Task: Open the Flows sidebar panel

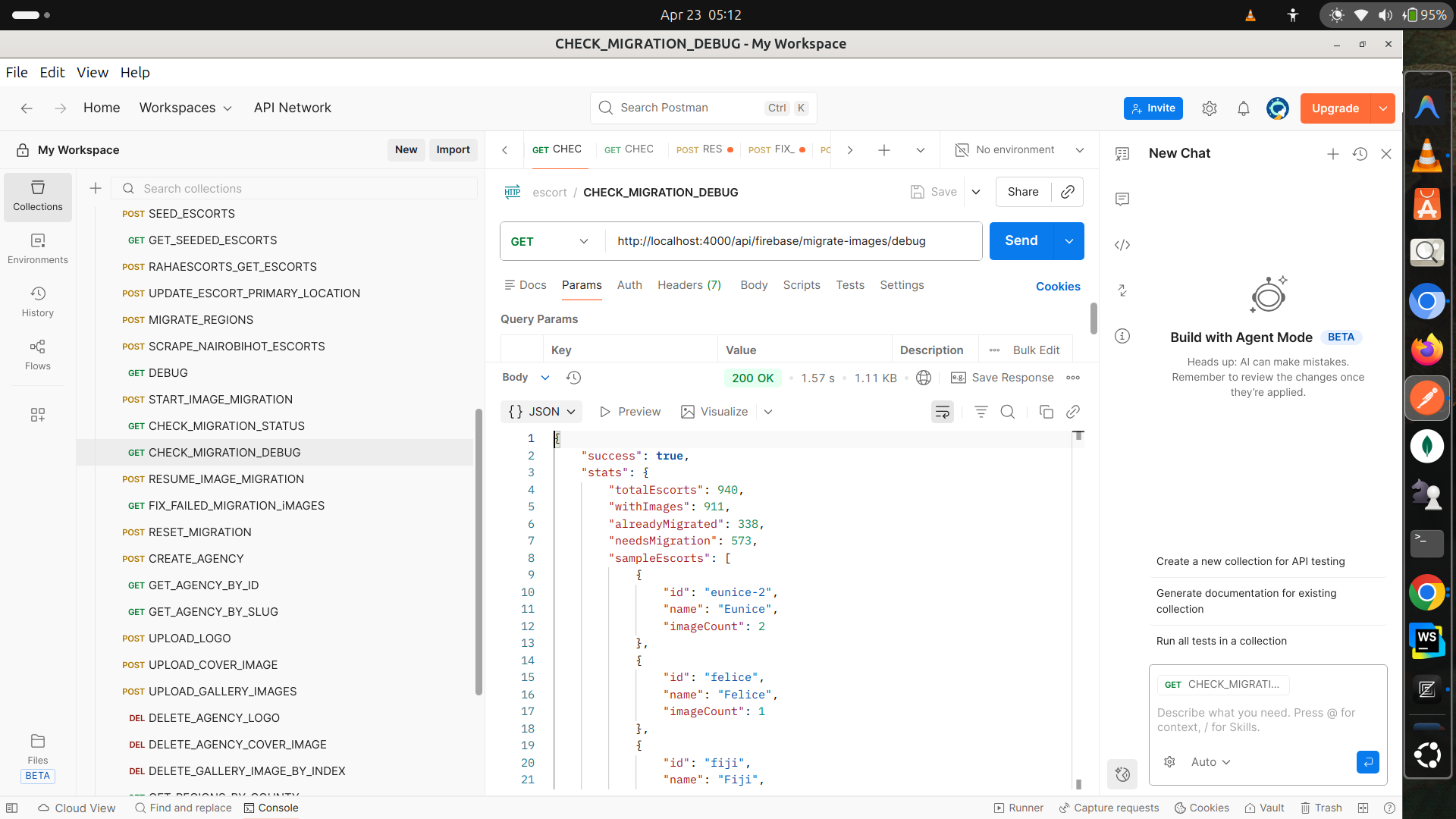Action: [38, 356]
